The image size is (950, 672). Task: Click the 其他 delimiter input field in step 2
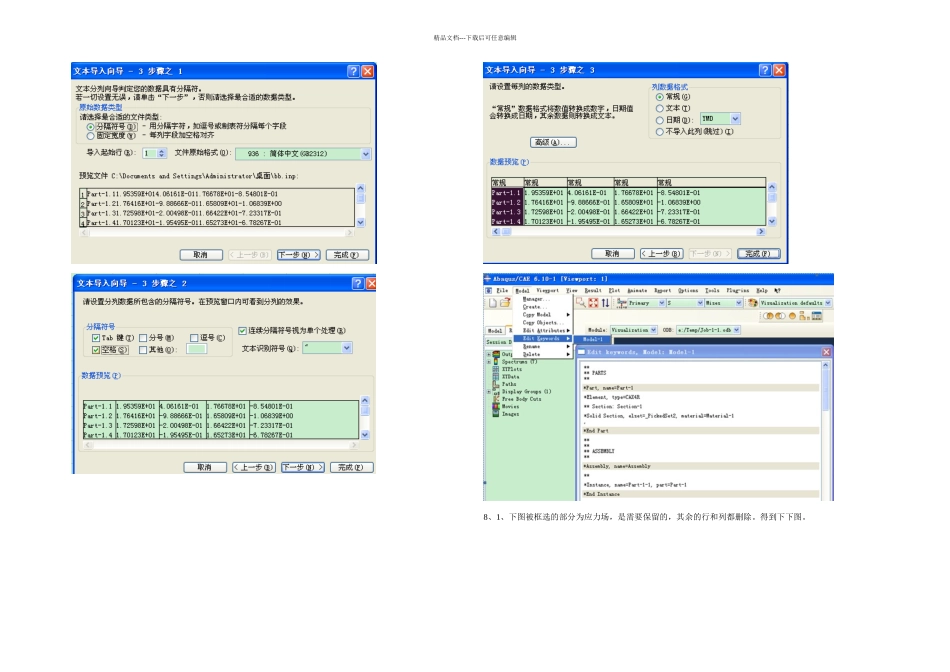[196, 349]
